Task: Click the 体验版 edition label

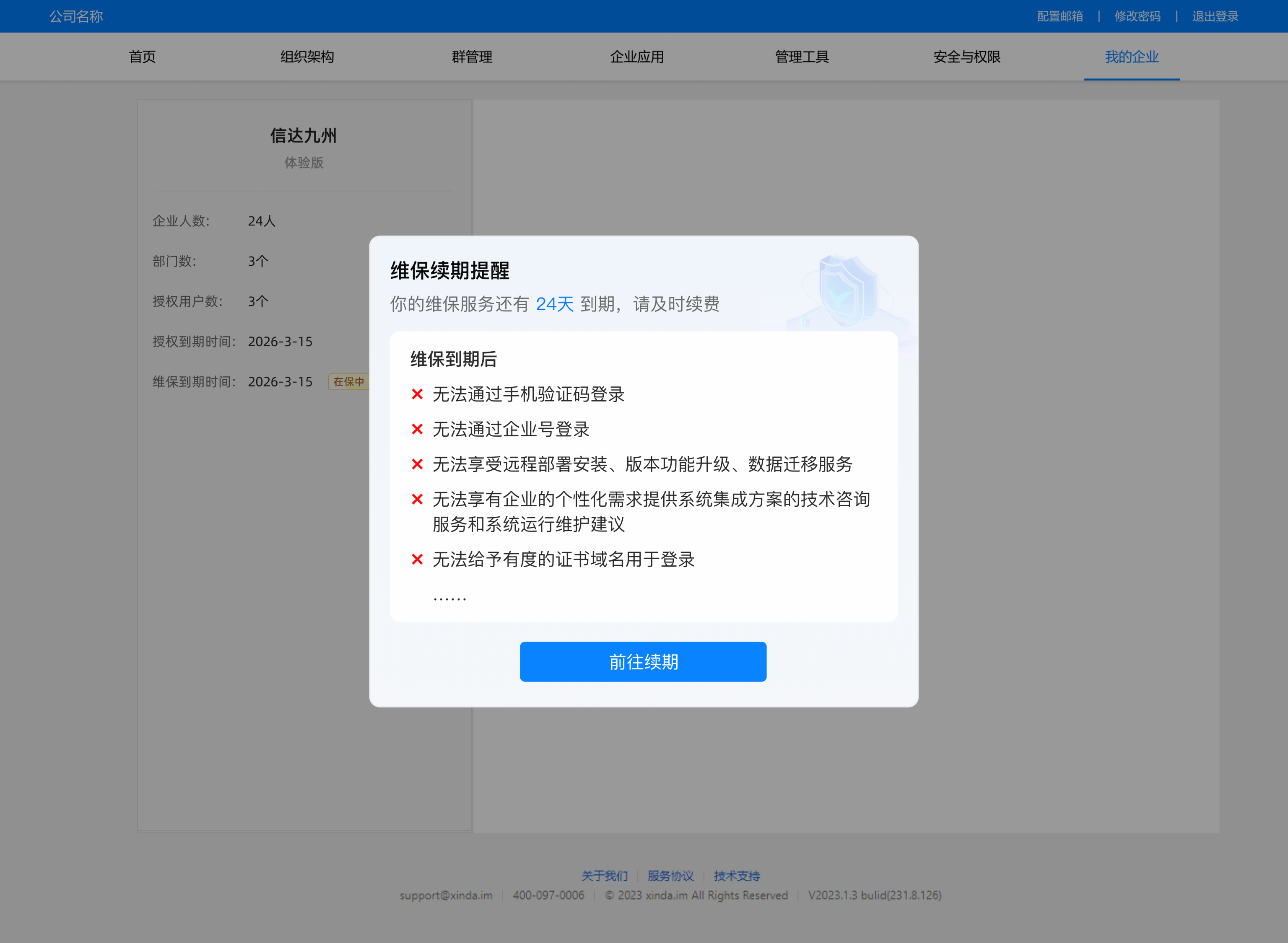Action: (304, 163)
